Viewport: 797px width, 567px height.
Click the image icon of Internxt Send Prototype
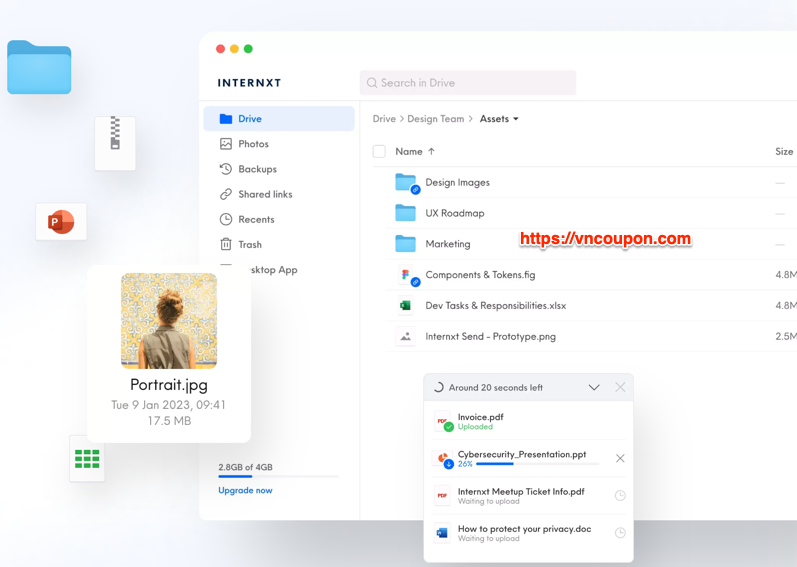(x=406, y=336)
